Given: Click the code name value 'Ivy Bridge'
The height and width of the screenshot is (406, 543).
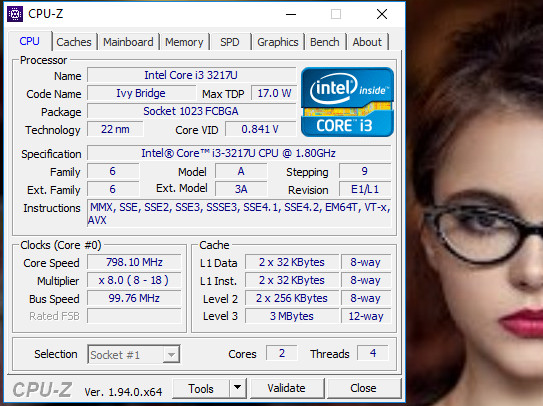Looking at the screenshot, I should [141, 93].
